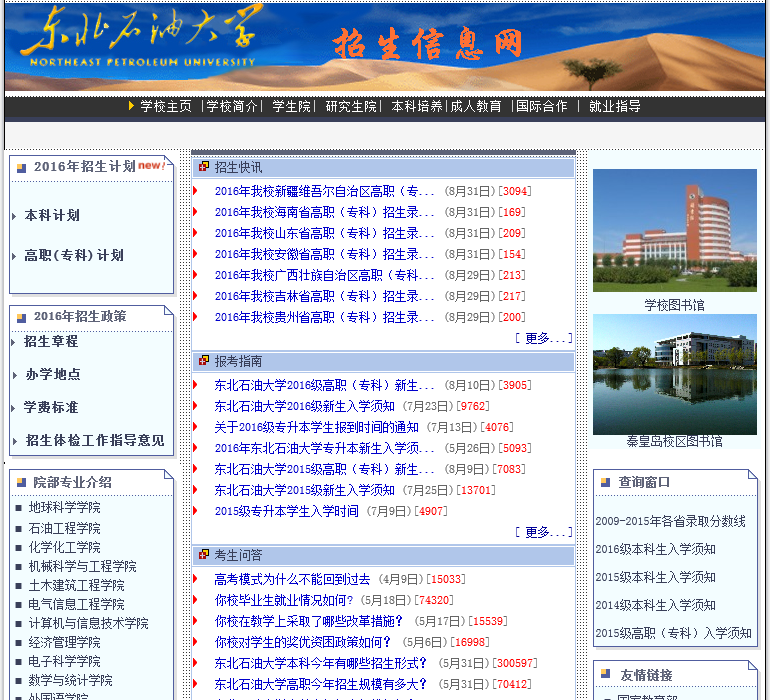Open 国际合作 in the nav bar

[x=542, y=106]
